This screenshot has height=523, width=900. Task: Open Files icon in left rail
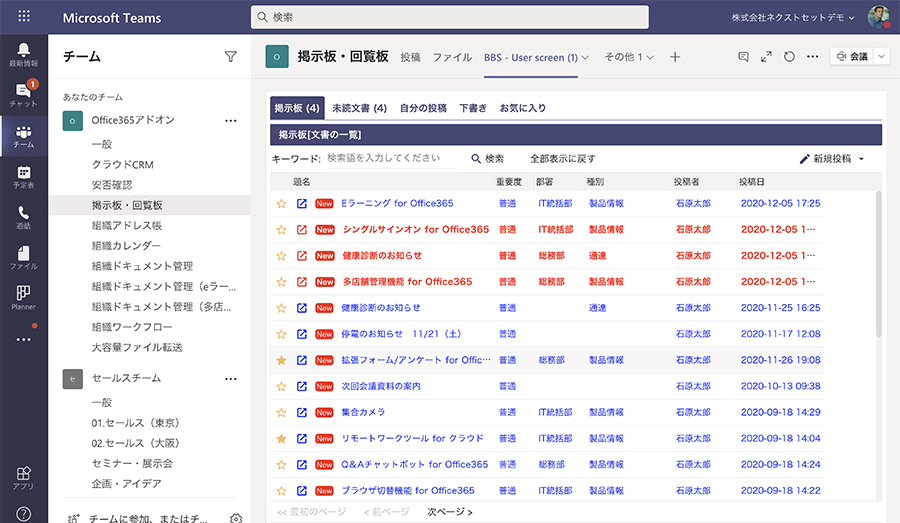coord(24,258)
